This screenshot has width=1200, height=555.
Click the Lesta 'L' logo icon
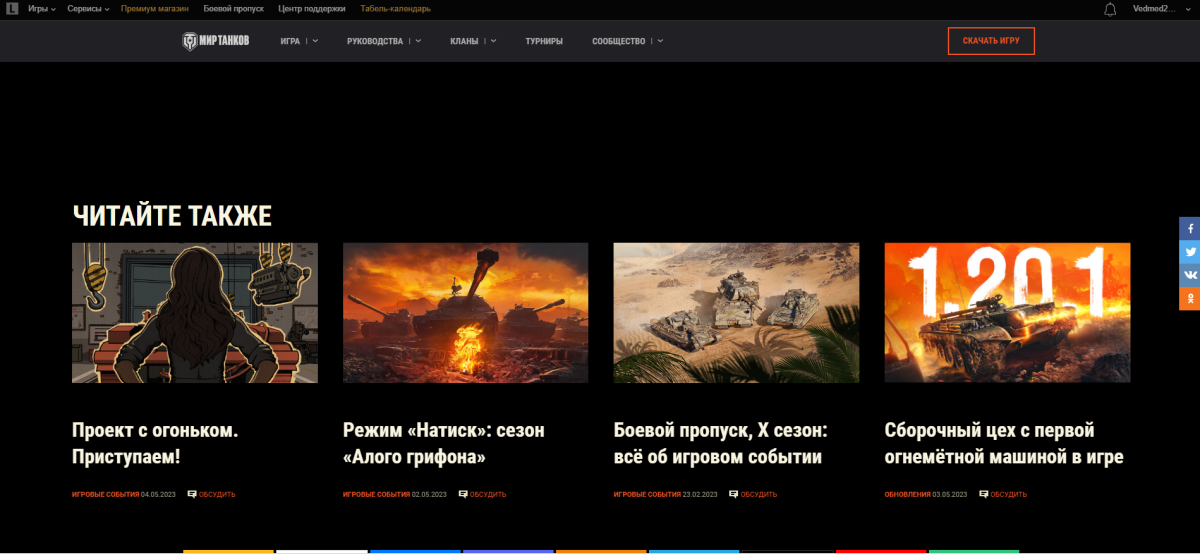point(12,8)
